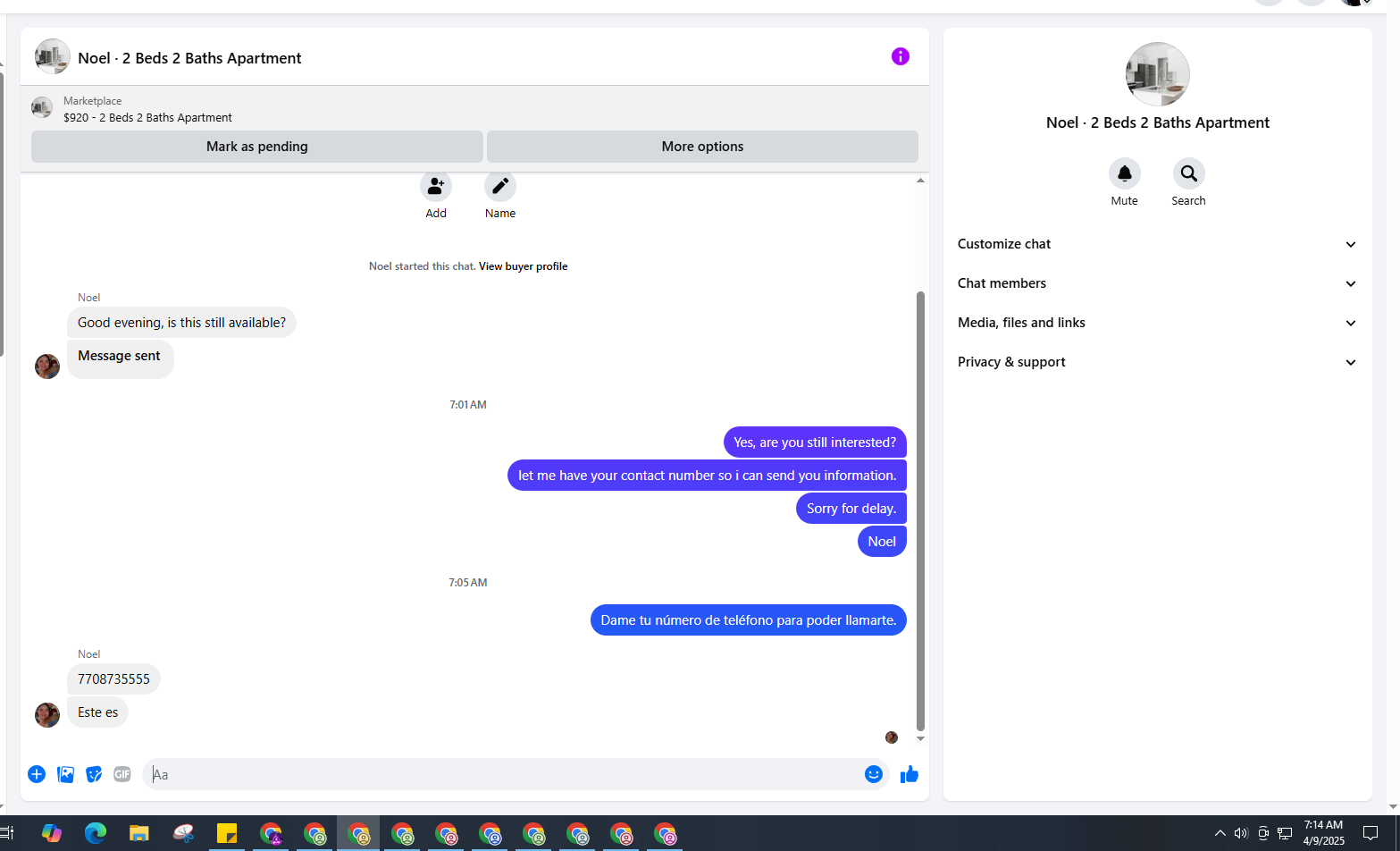The height and width of the screenshot is (851, 1400).
Task: Open Sticky Notes from the taskbar
Action: pos(227,833)
